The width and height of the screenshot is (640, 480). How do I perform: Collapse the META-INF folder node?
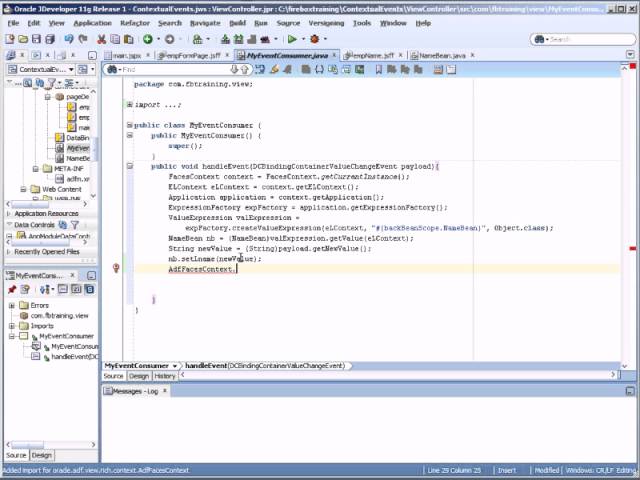tap(36, 169)
